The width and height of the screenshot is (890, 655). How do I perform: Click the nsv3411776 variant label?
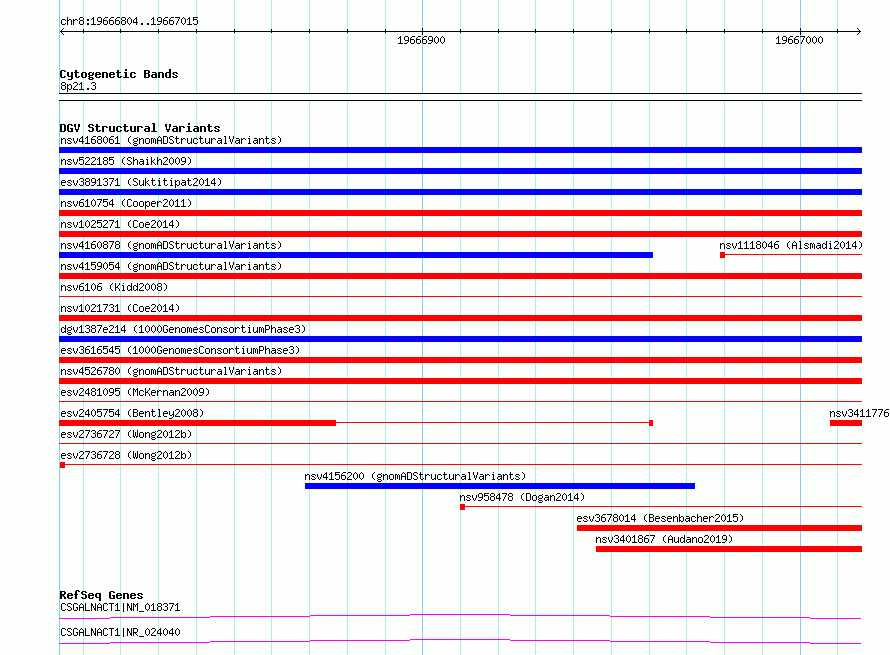(859, 413)
